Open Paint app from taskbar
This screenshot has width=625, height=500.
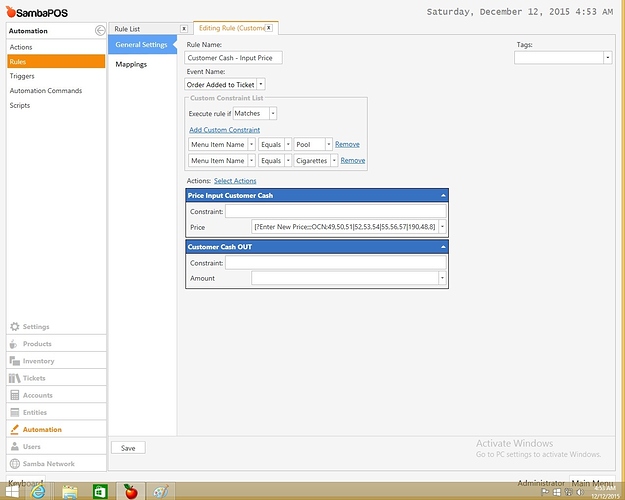(x=161, y=492)
